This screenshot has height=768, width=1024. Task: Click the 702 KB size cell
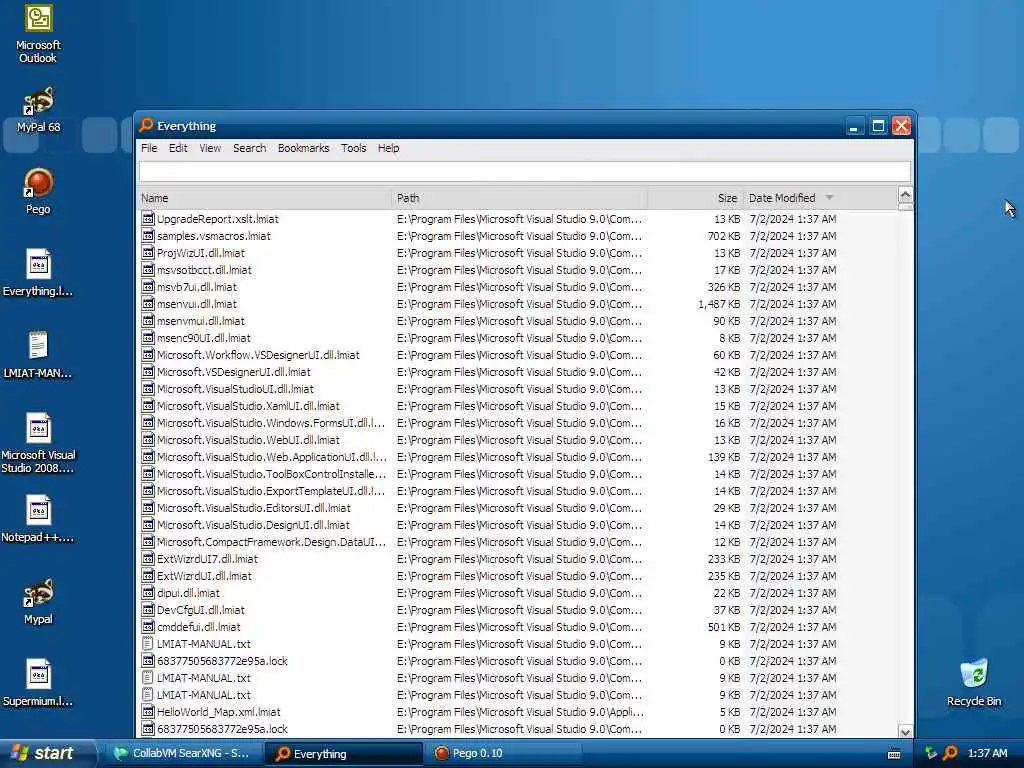tap(724, 236)
